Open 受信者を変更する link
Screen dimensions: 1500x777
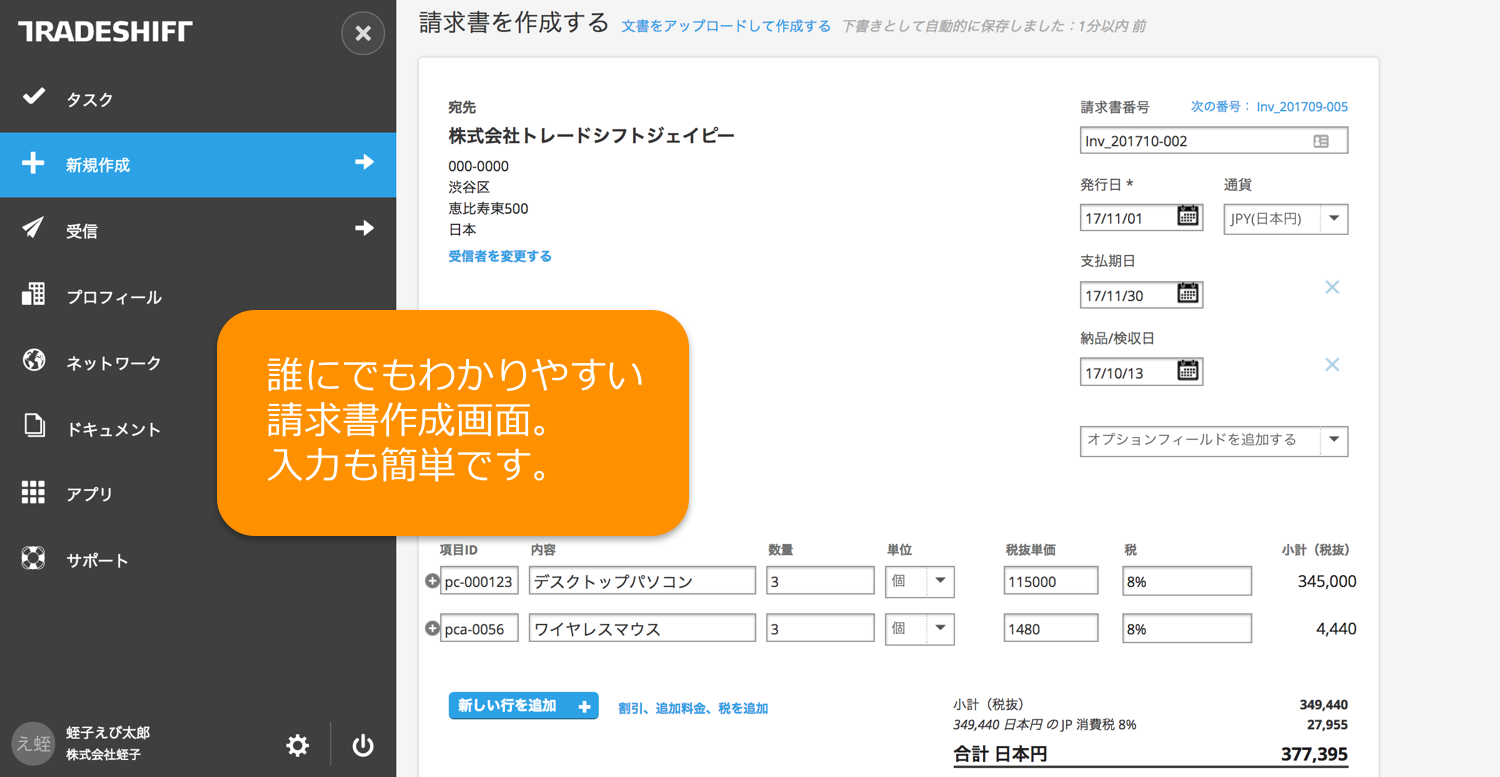click(x=500, y=255)
